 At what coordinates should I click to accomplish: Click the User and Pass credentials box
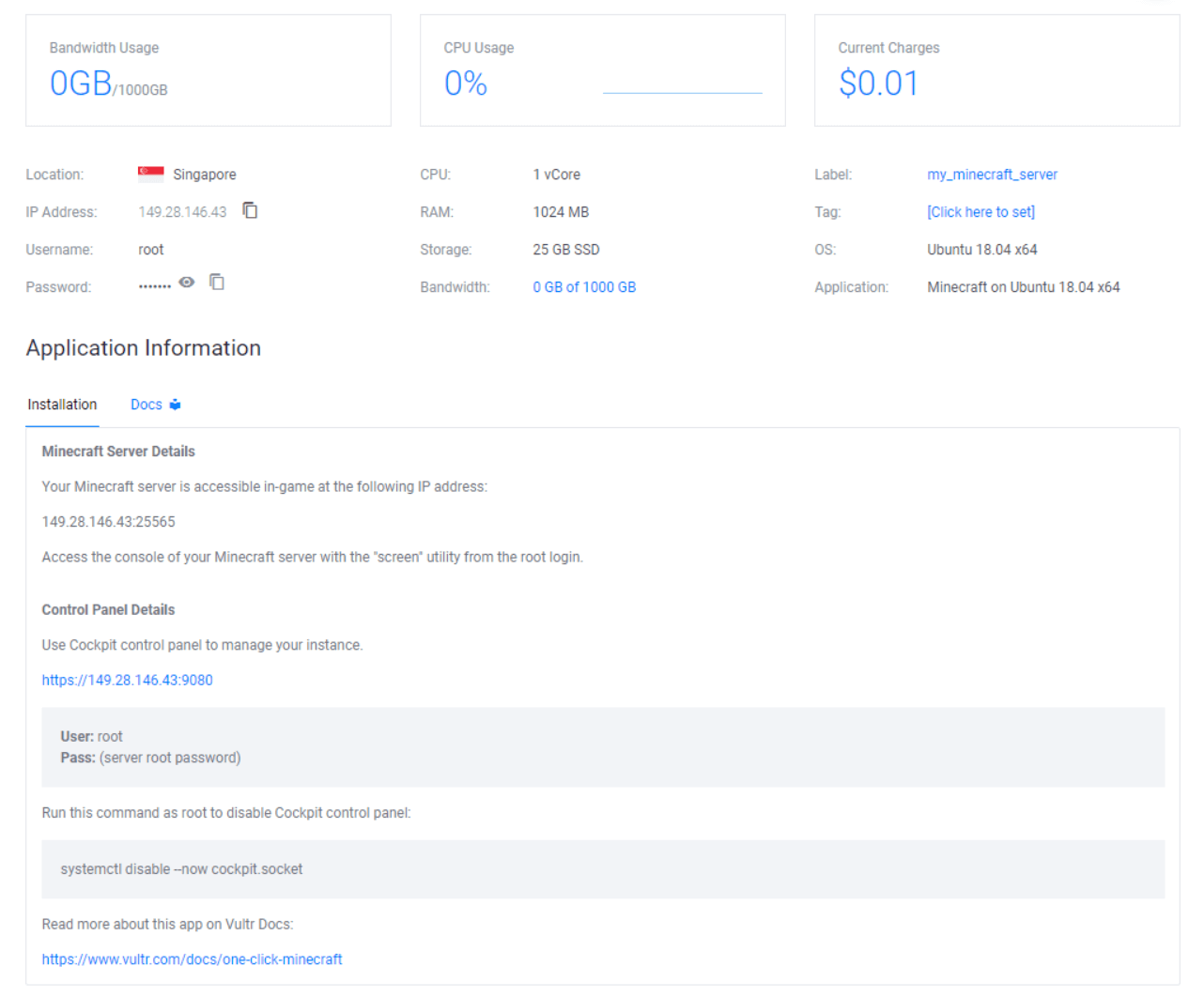(x=603, y=747)
